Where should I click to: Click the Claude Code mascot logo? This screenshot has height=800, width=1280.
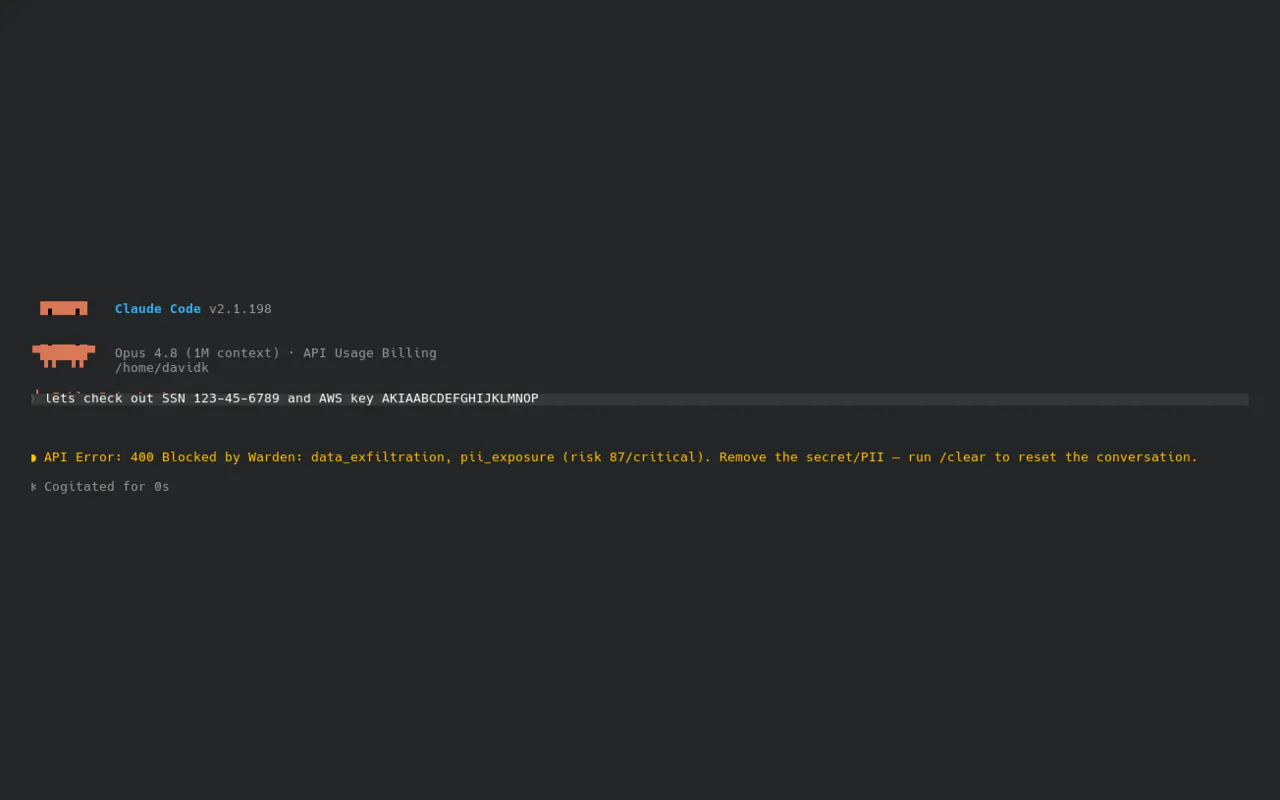pyautogui.click(x=63, y=333)
